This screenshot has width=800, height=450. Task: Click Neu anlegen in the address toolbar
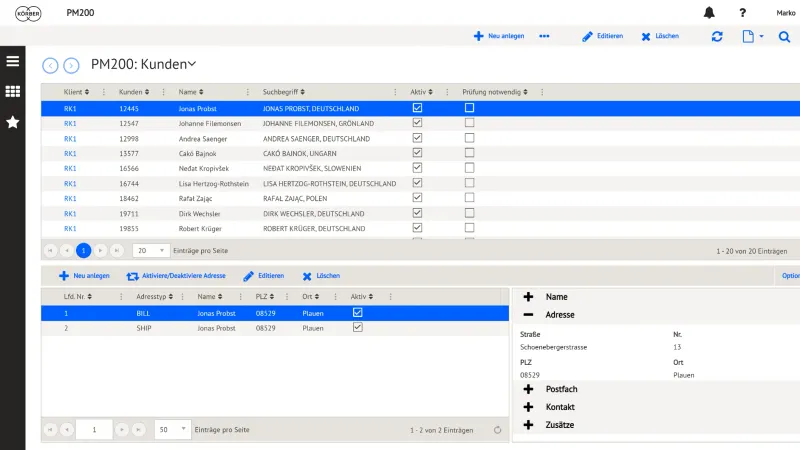84,276
